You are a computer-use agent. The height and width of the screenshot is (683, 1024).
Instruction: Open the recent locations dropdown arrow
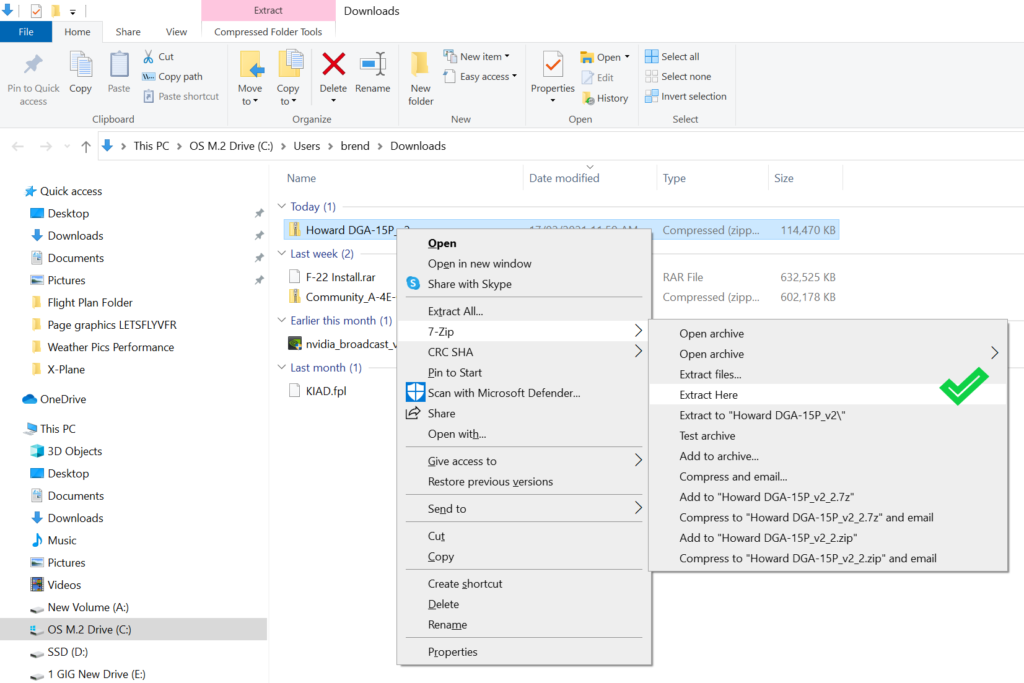click(x=67, y=146)
